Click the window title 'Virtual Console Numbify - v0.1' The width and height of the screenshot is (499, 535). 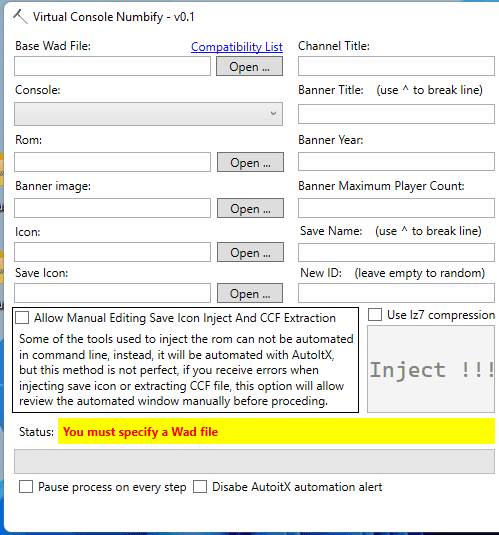tap(114, 17)
